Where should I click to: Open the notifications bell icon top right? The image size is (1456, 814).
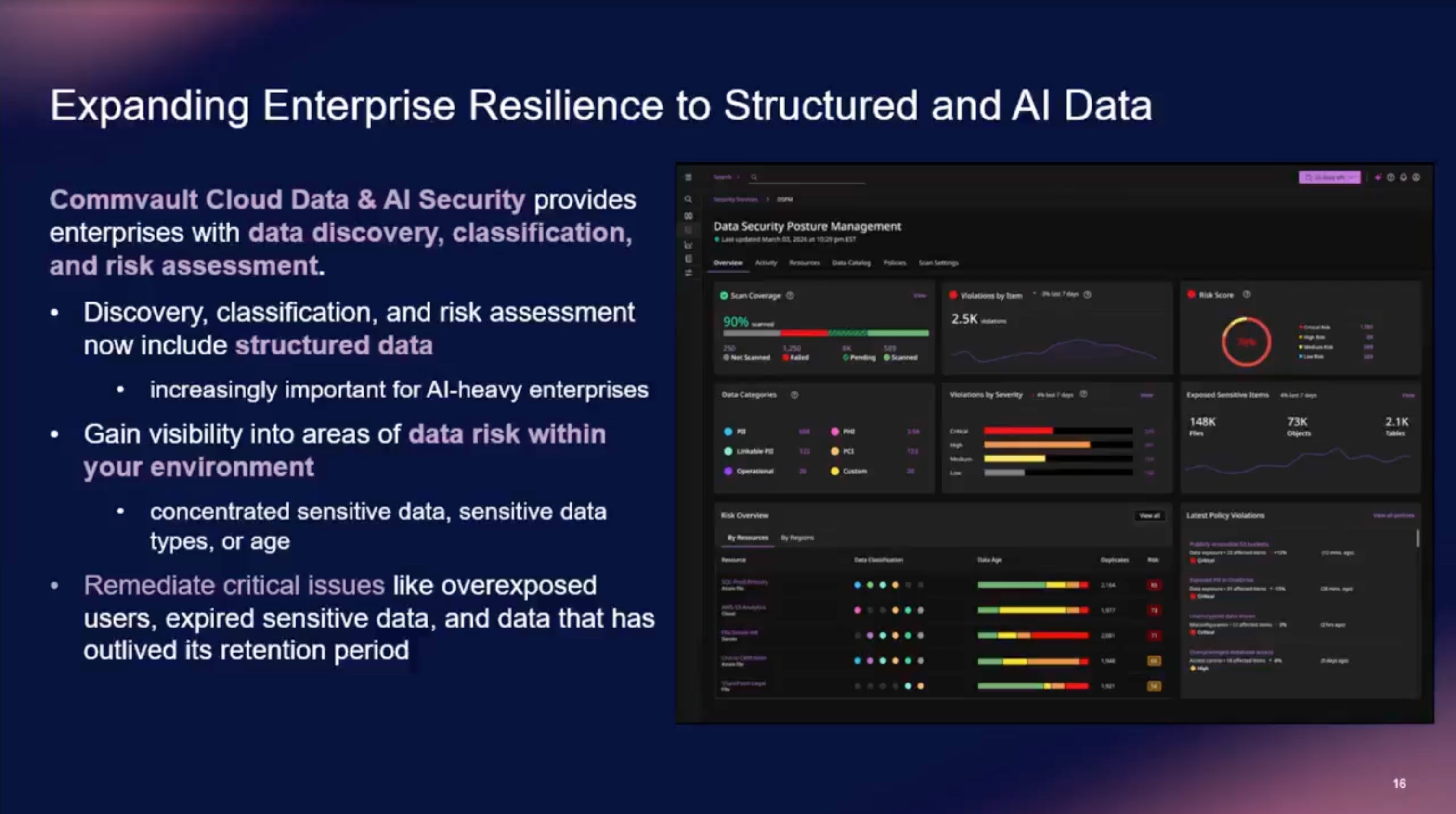pos(1404,177)
